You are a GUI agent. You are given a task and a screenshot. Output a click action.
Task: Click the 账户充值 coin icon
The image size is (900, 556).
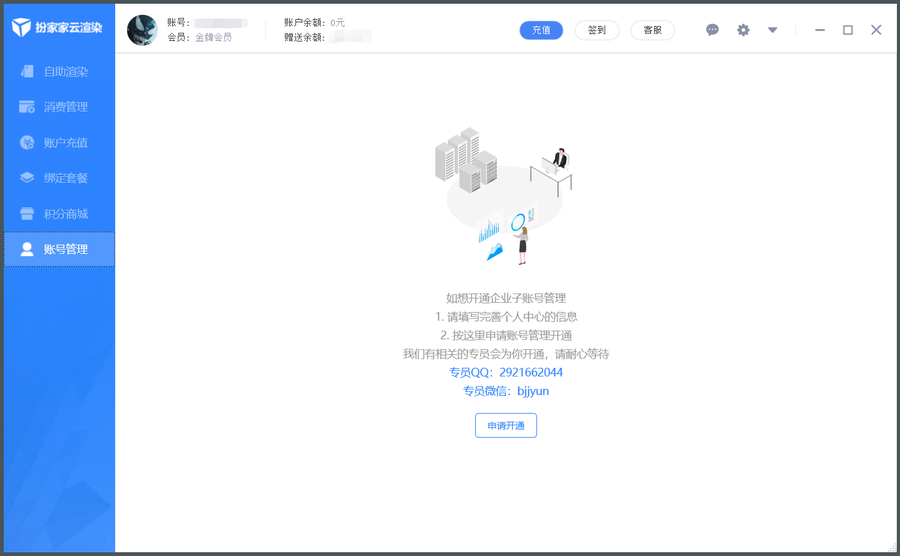pyautogui.click(x=27, y=142)
